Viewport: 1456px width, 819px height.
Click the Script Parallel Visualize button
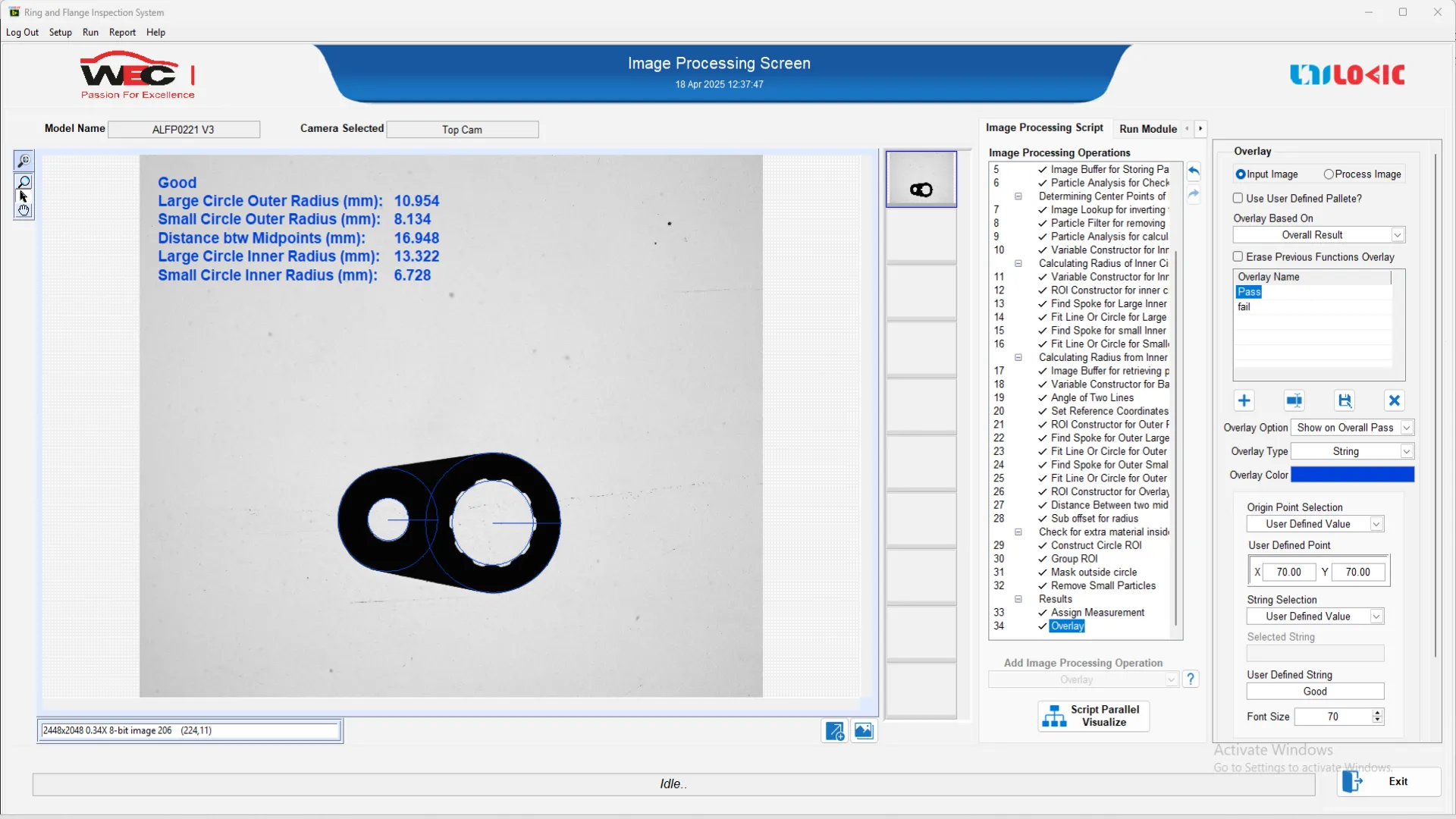pos(1094,716)
